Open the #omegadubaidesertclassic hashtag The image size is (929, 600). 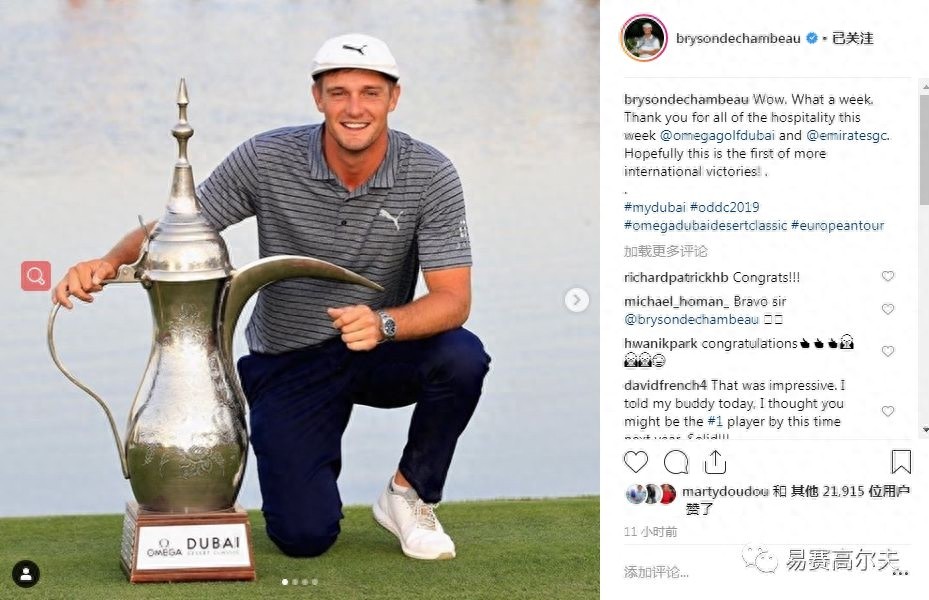pyautogui.click(x=706, y=225)
